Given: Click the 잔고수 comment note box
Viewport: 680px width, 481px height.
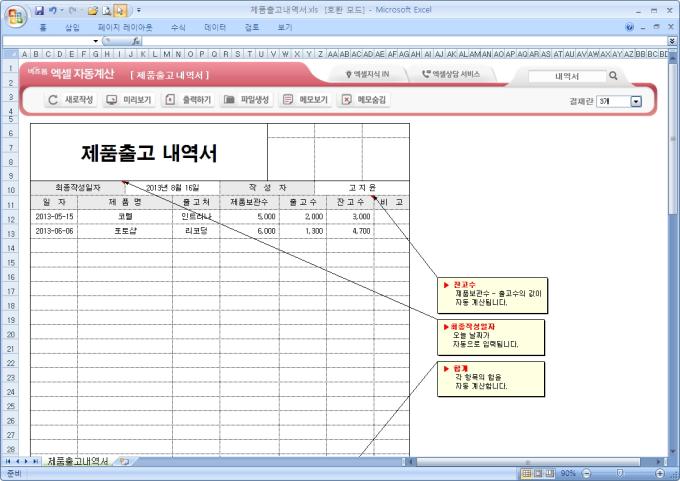Looking at the screenshot, I should tap(492, 295).
